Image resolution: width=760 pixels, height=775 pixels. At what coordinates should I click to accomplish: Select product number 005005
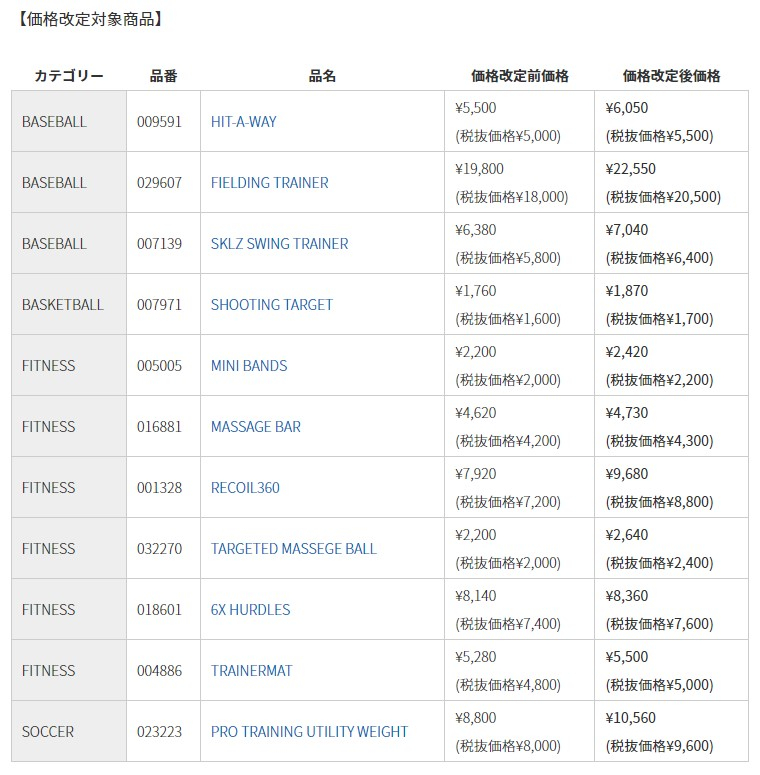159,366
